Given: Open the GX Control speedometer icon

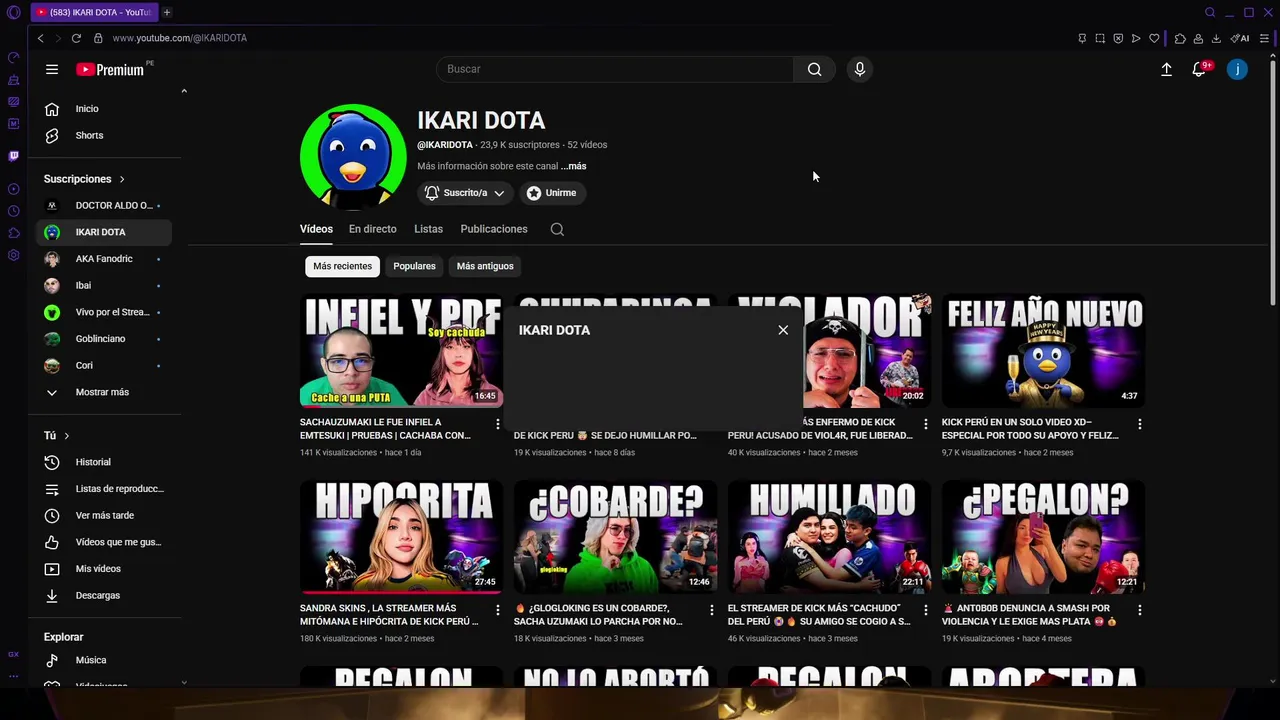Looking at the screenshot, I should 14,58.
